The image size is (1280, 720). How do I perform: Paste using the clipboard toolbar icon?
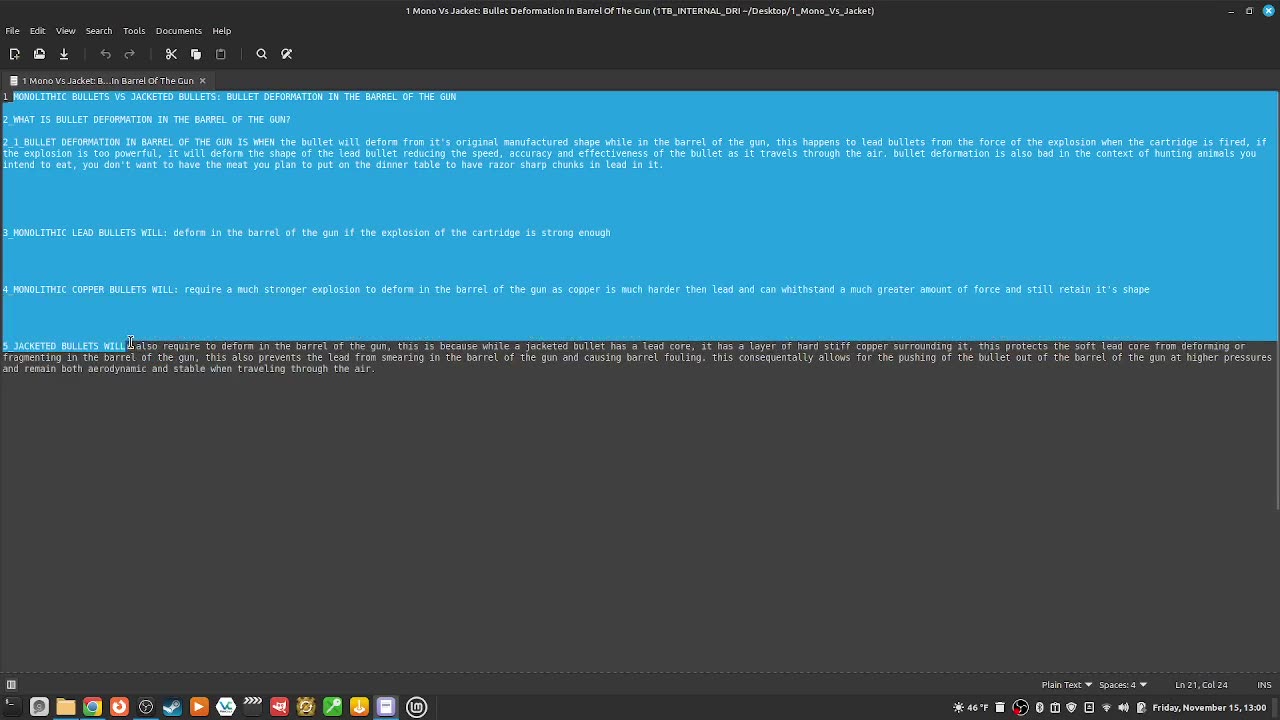[221, 54]
